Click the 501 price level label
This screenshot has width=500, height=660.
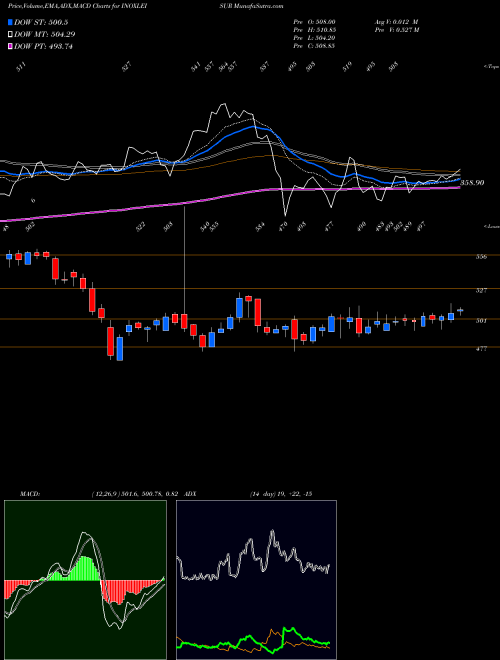(x=481, y=321)
